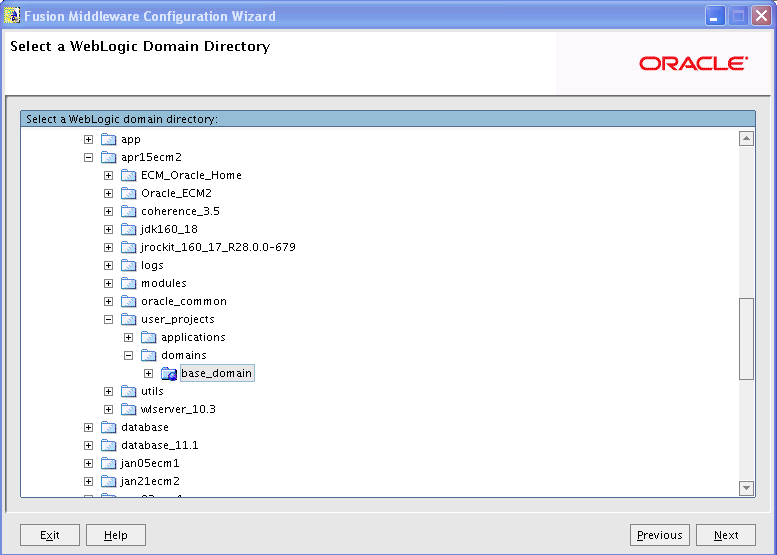Click the wizard icon in title bar
Screen dimensions: 777x555
(x=12, y=15)
